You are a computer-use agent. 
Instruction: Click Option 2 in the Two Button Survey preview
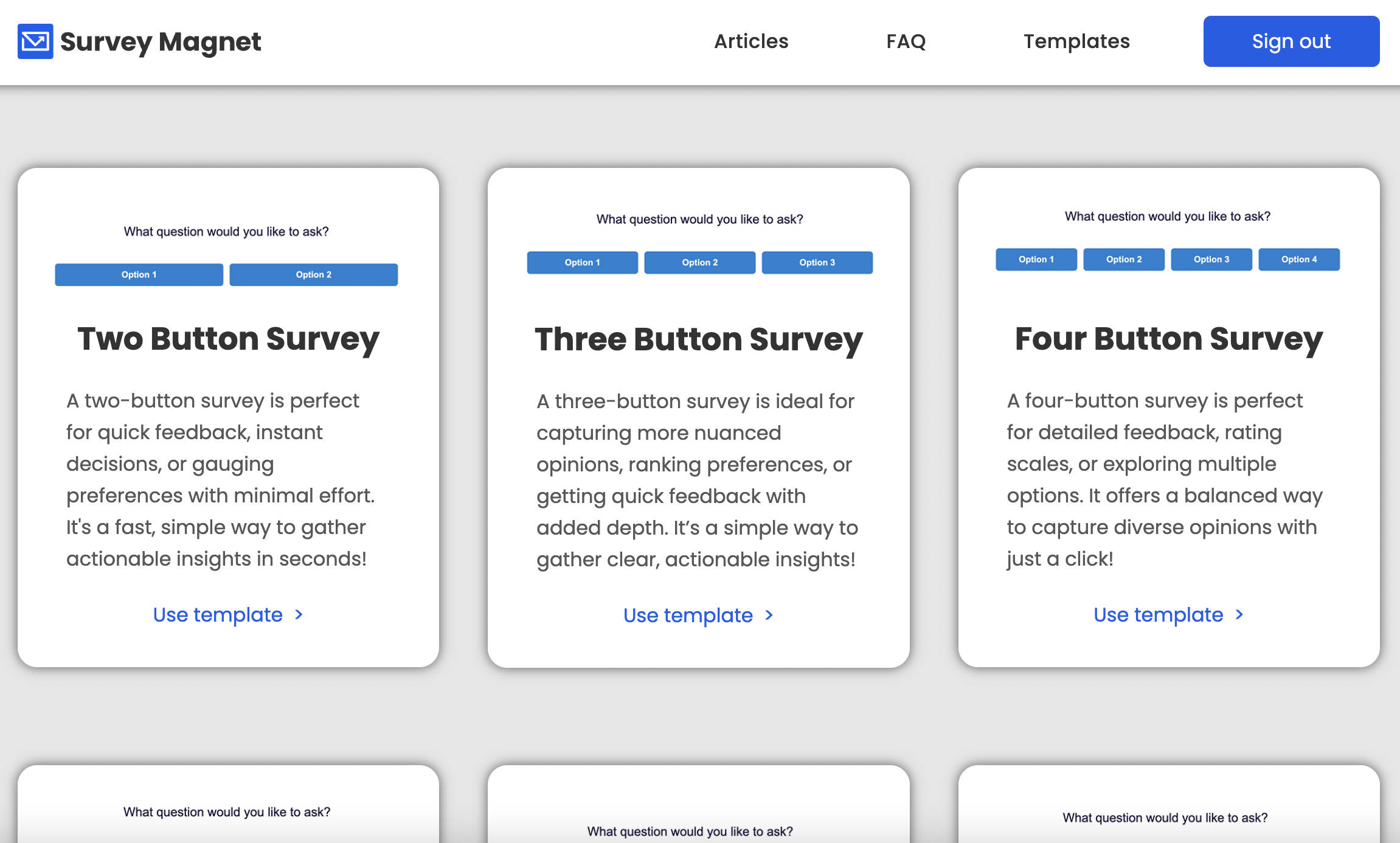click(x=313, y=274)
